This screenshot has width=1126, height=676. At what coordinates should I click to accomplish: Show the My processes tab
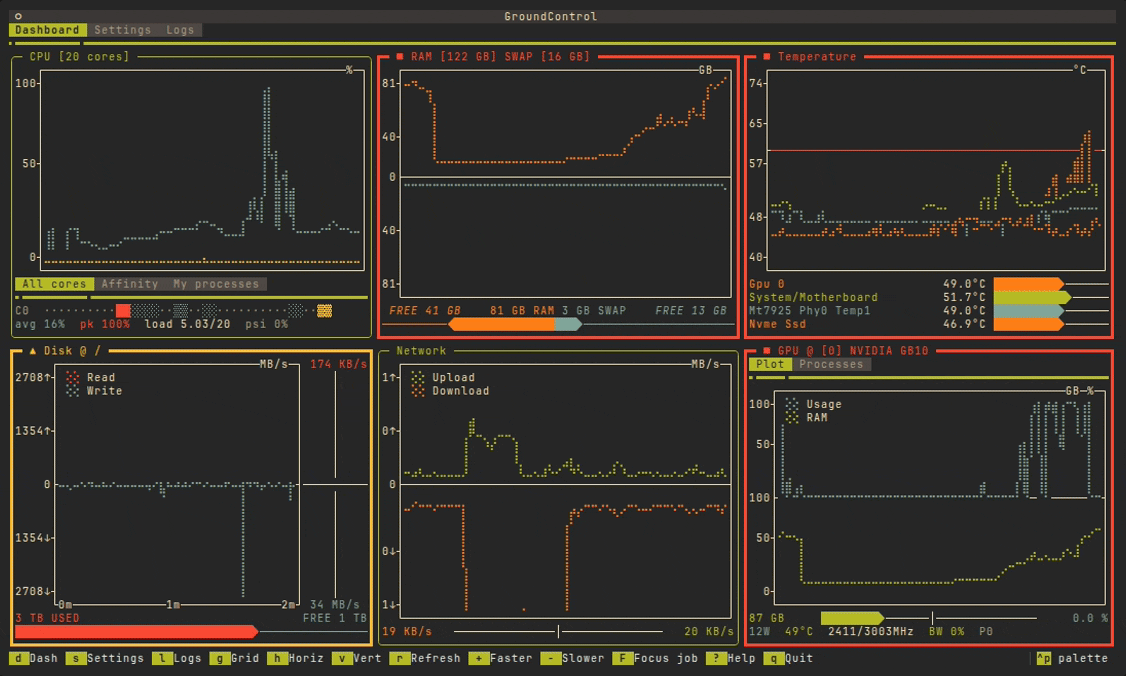[215, 284]
